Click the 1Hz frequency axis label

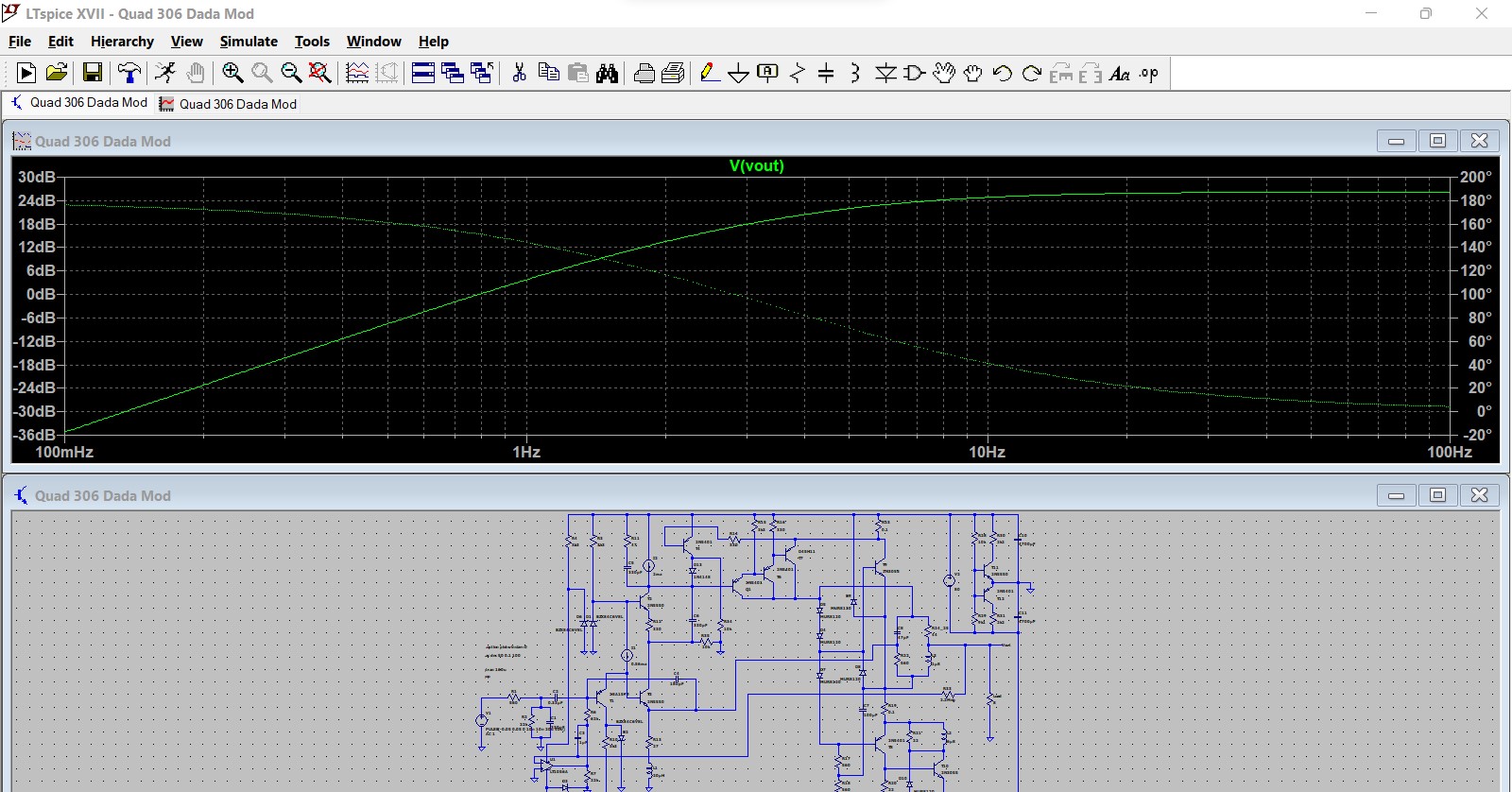tap(526, 452)
